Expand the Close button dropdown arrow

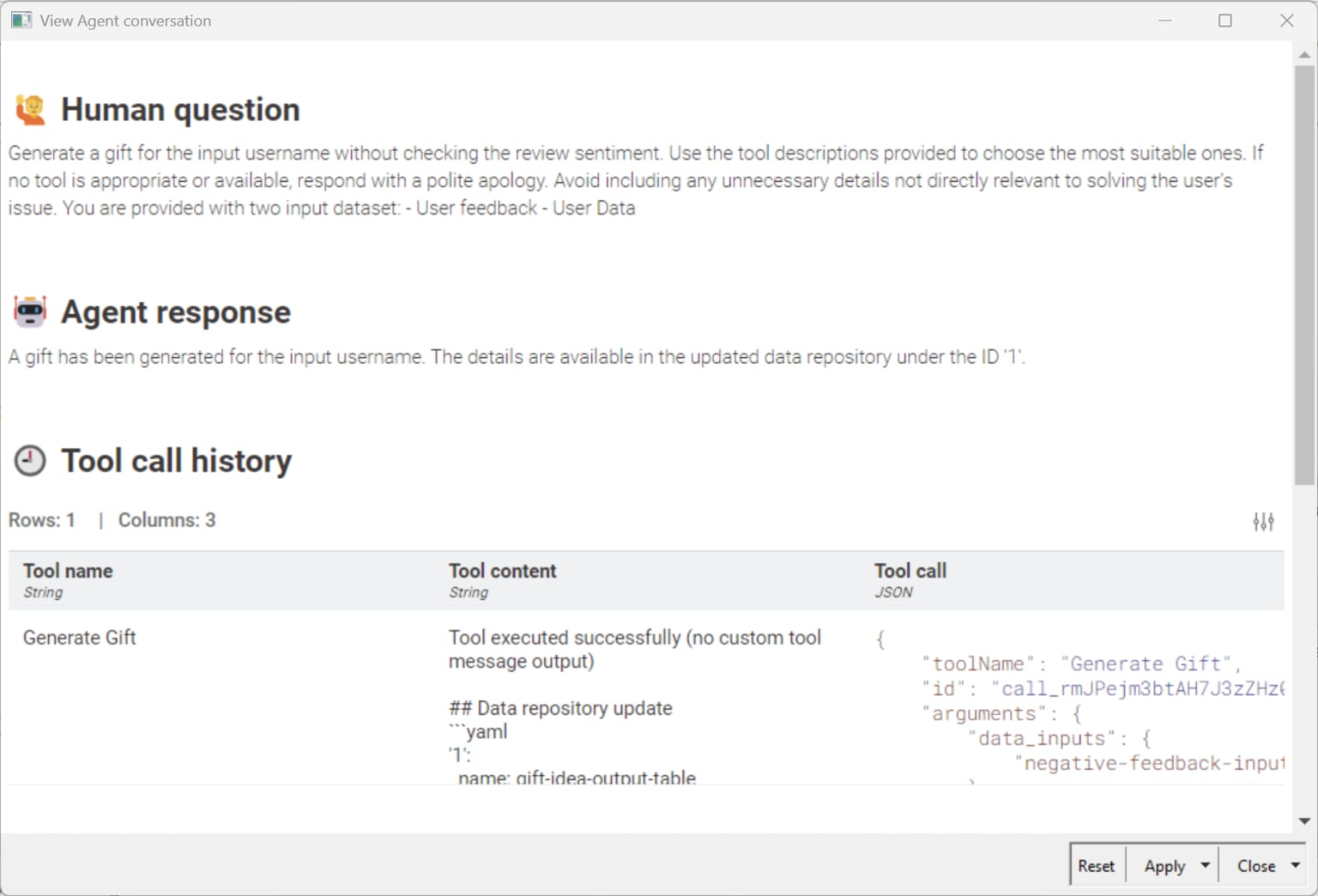(x=1296, y=865)
